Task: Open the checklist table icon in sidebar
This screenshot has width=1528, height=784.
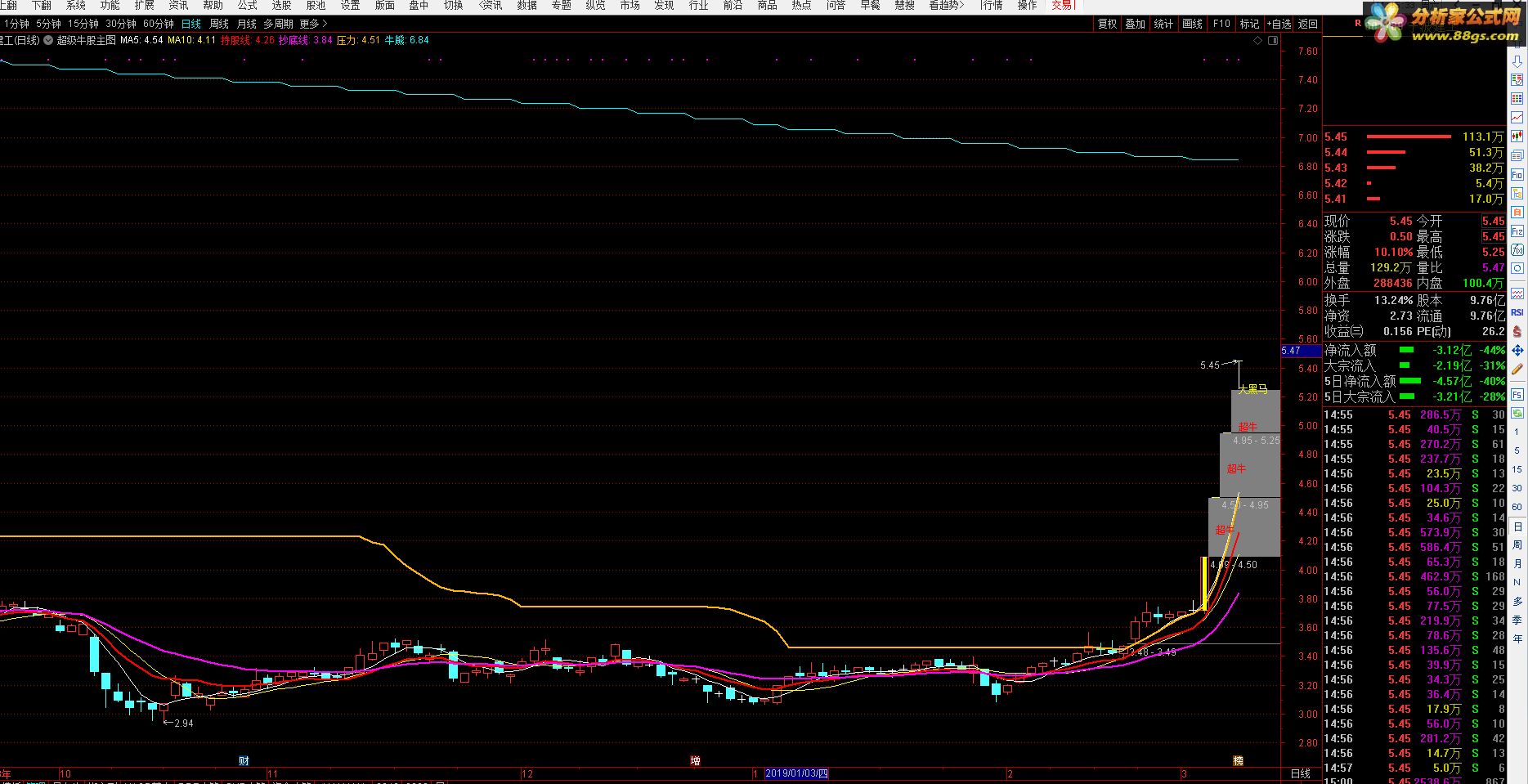Action: coord(1517,80)
